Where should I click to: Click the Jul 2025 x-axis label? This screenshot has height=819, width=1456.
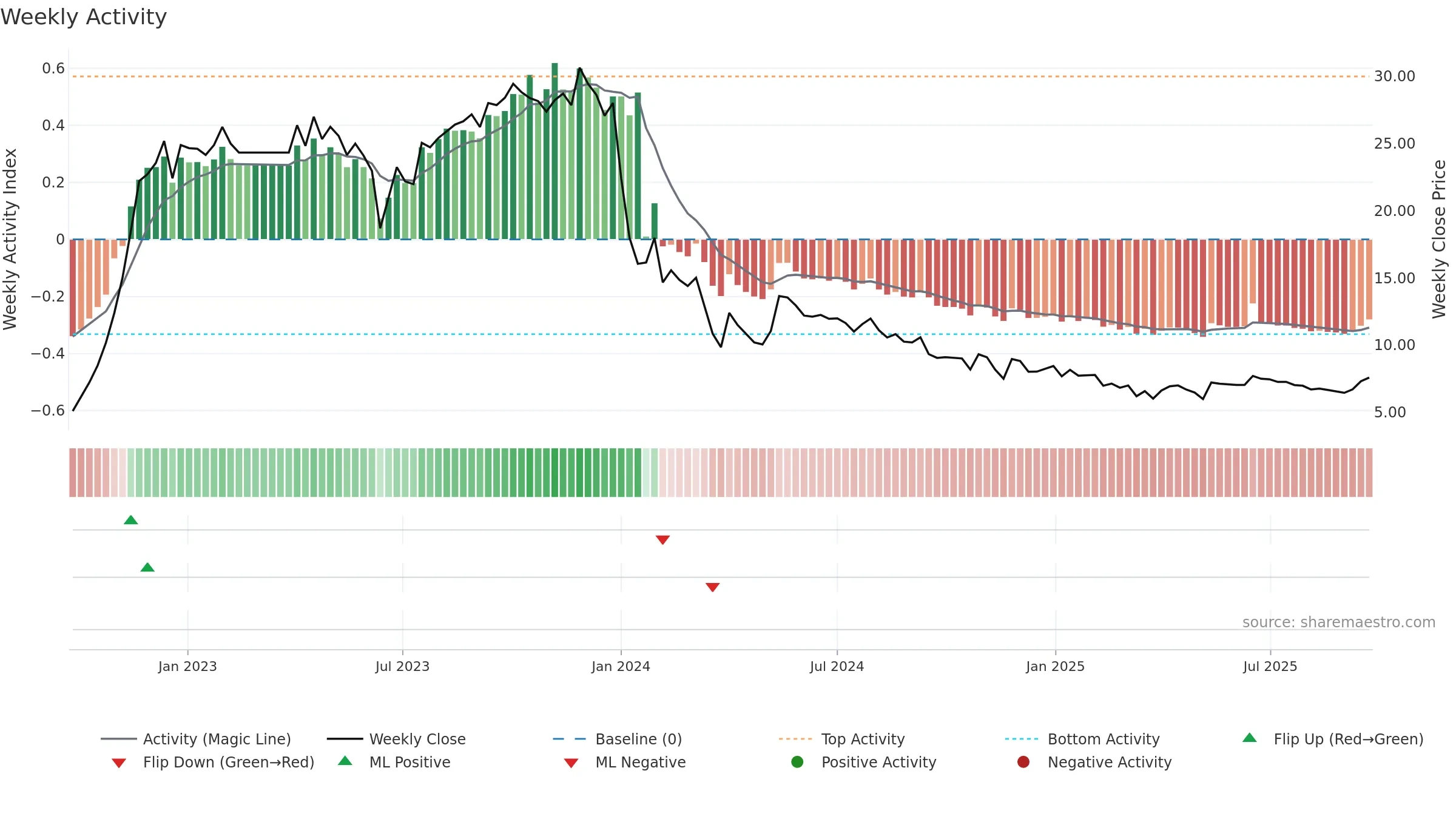[x=1270, y=666]
